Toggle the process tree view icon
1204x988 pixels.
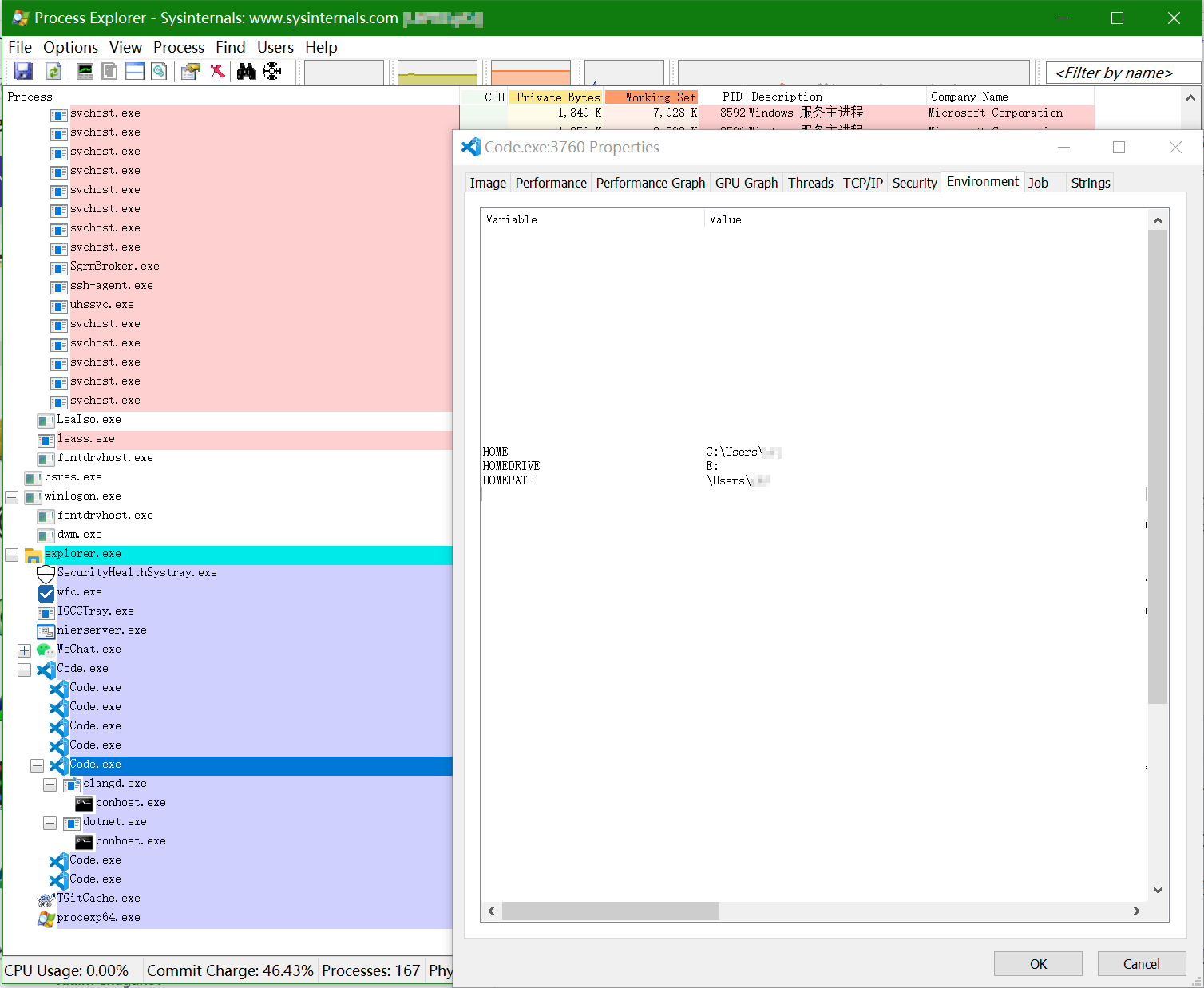[x=109, y=72]
